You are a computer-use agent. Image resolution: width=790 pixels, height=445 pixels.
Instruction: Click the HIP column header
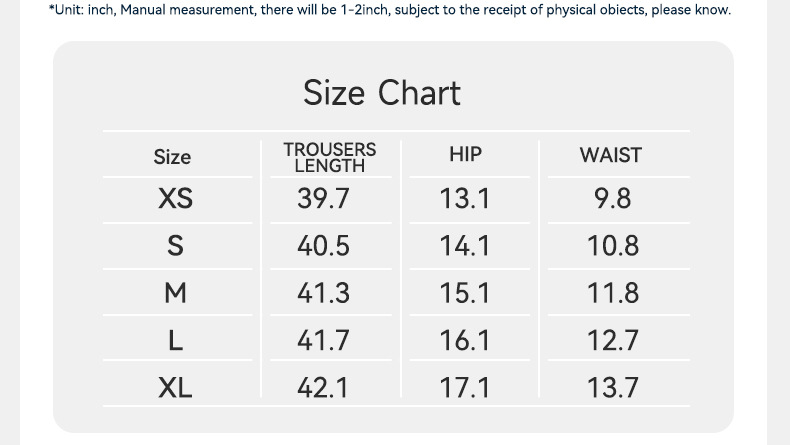tap(465, 154)
